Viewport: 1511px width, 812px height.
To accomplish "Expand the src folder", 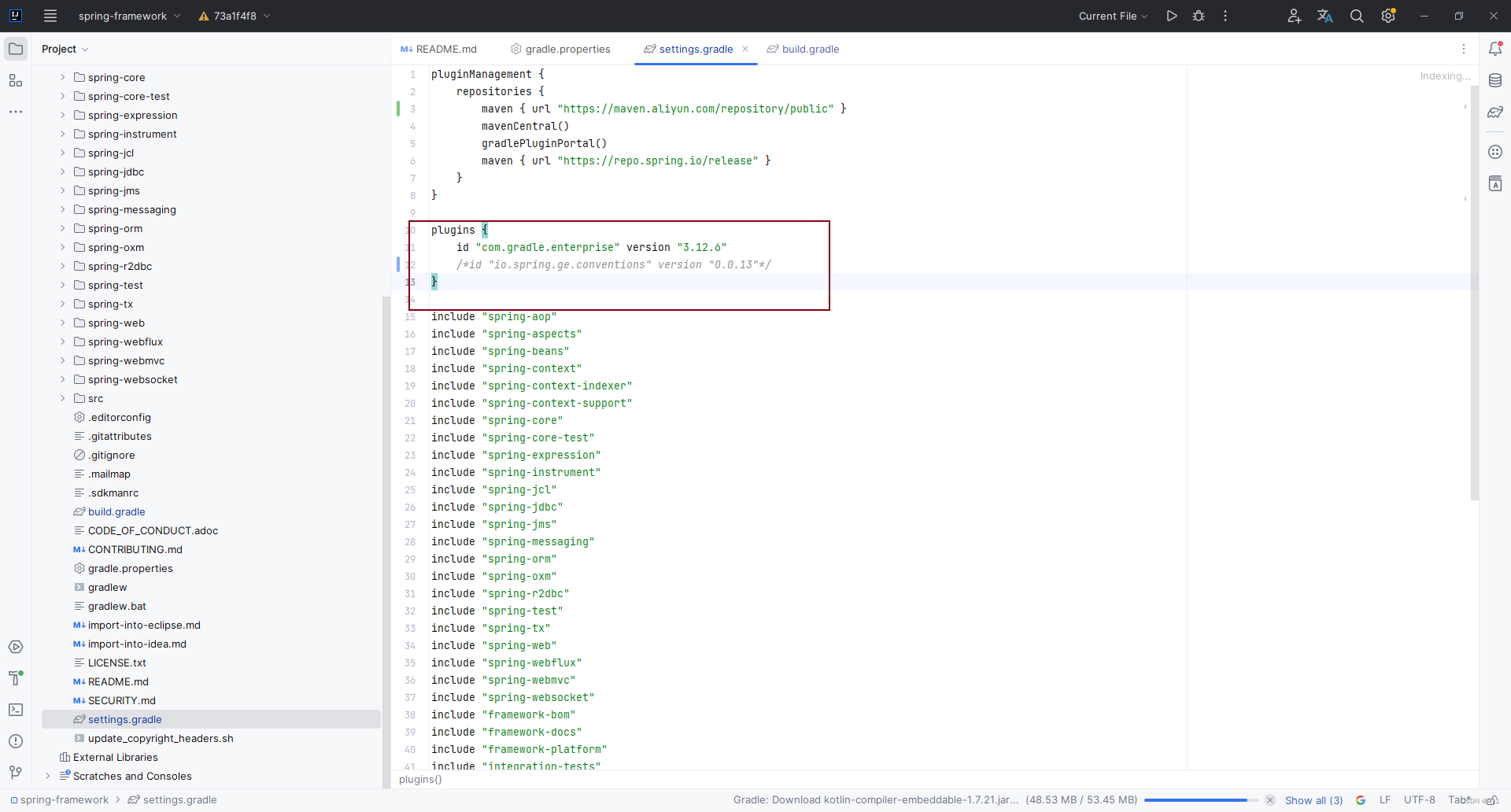I will pos(63,398).
